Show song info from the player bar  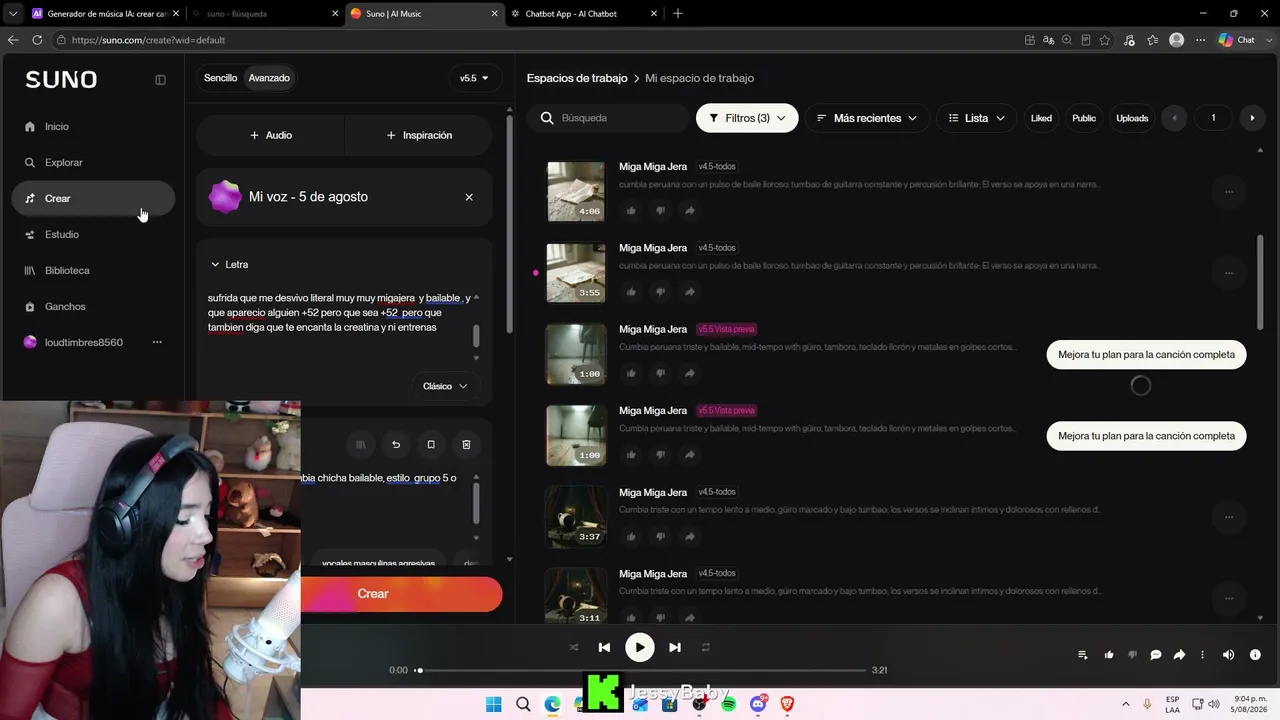[1255, 655]
